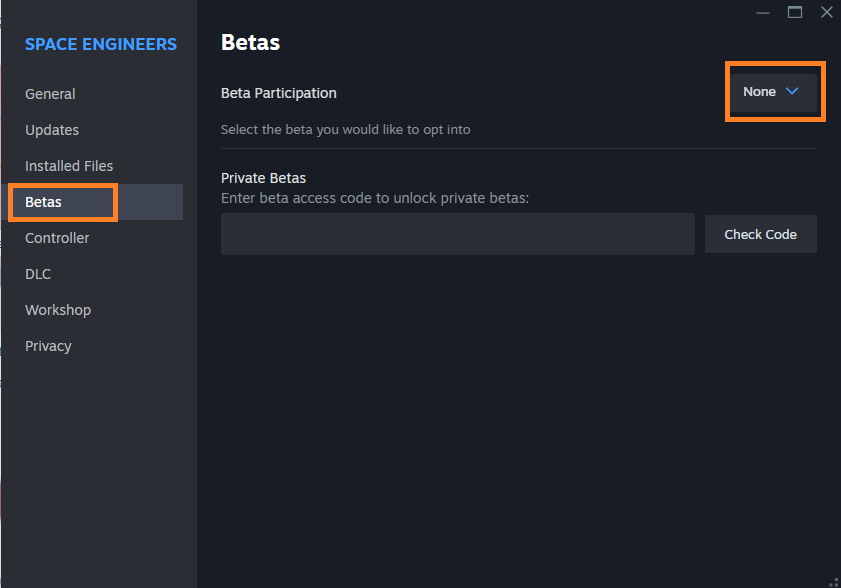Click the Private Betas label

(x=263, y=178)
